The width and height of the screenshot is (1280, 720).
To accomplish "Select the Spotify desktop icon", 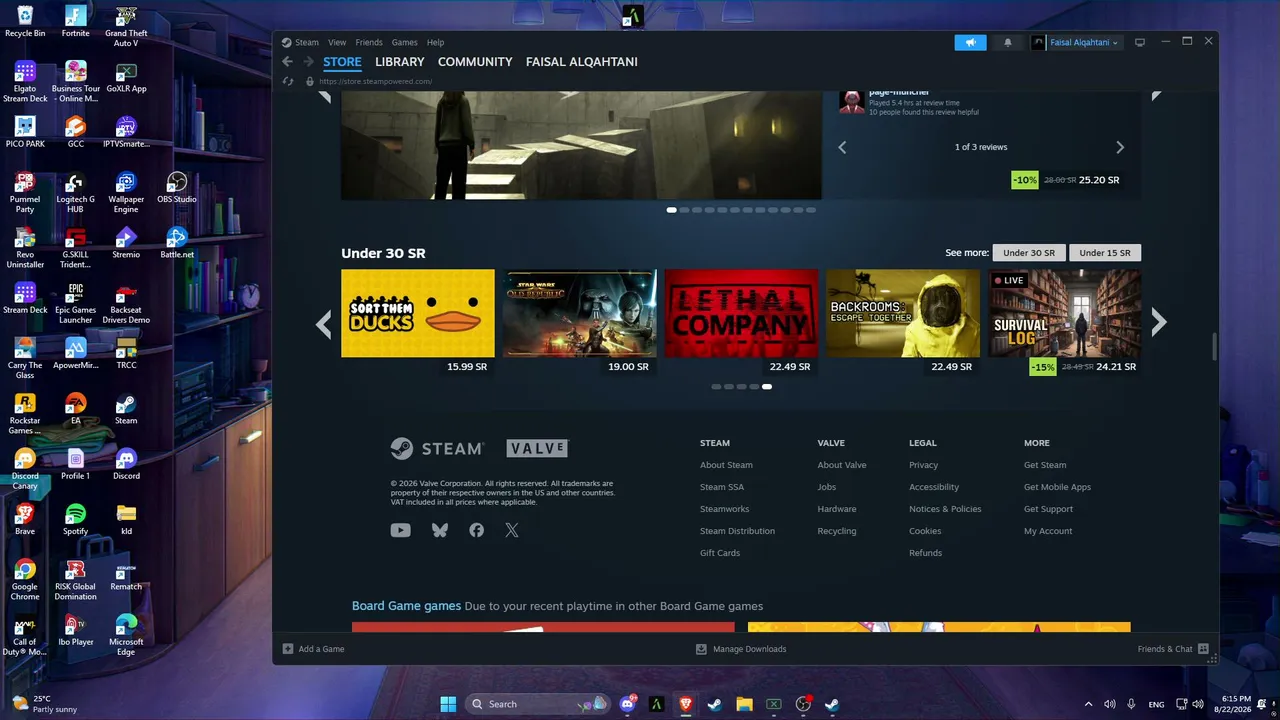I will [x=75, y=519].
